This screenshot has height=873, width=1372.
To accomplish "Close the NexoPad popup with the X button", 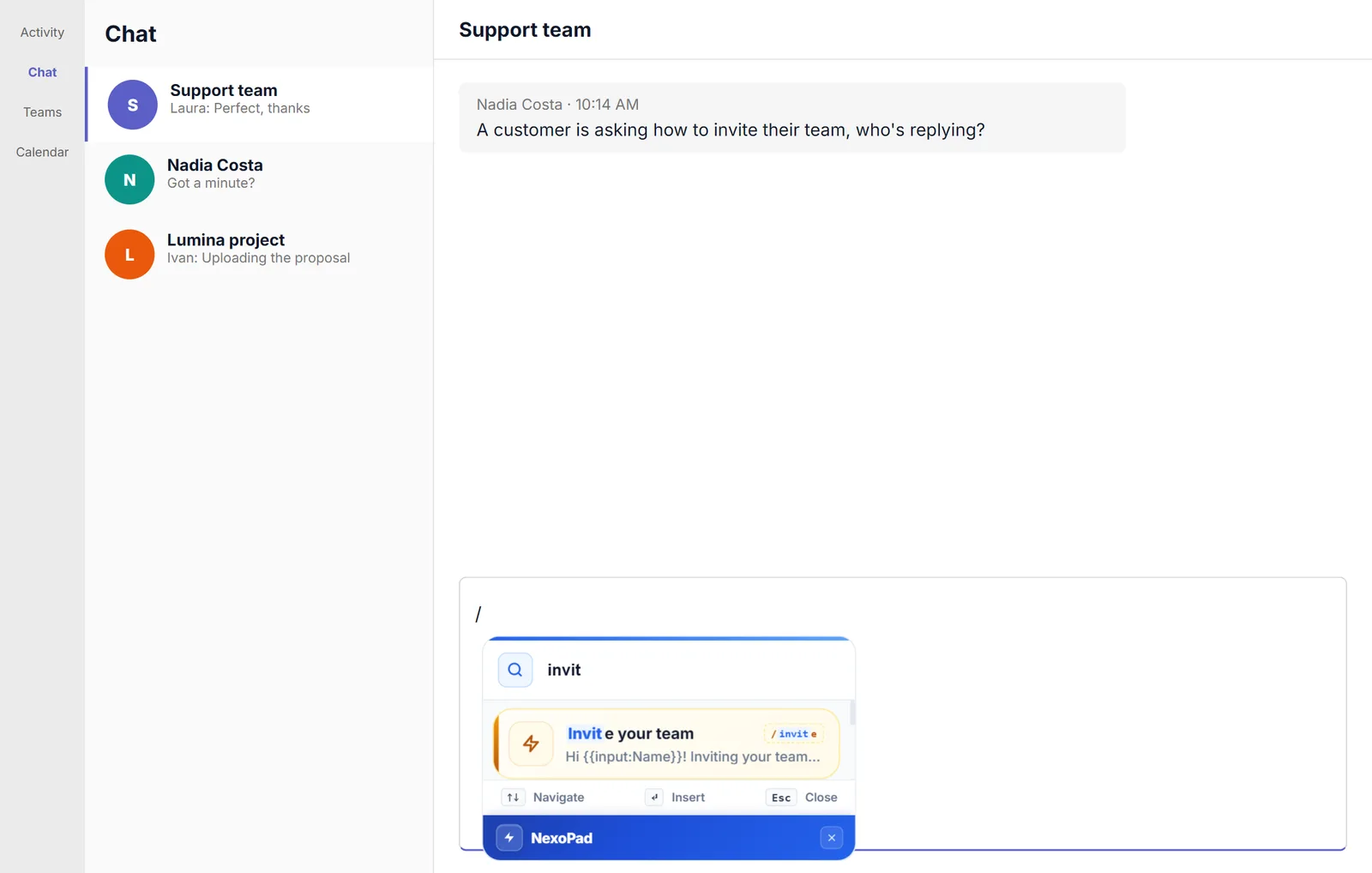I will pos(832,838).
